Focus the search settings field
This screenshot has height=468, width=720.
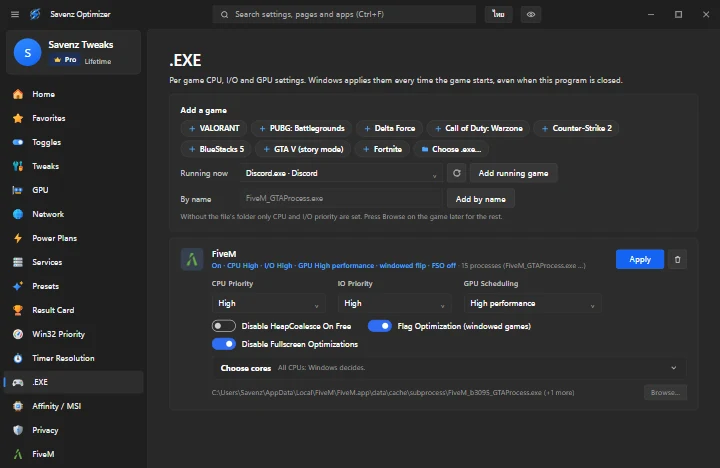(344, 14)
